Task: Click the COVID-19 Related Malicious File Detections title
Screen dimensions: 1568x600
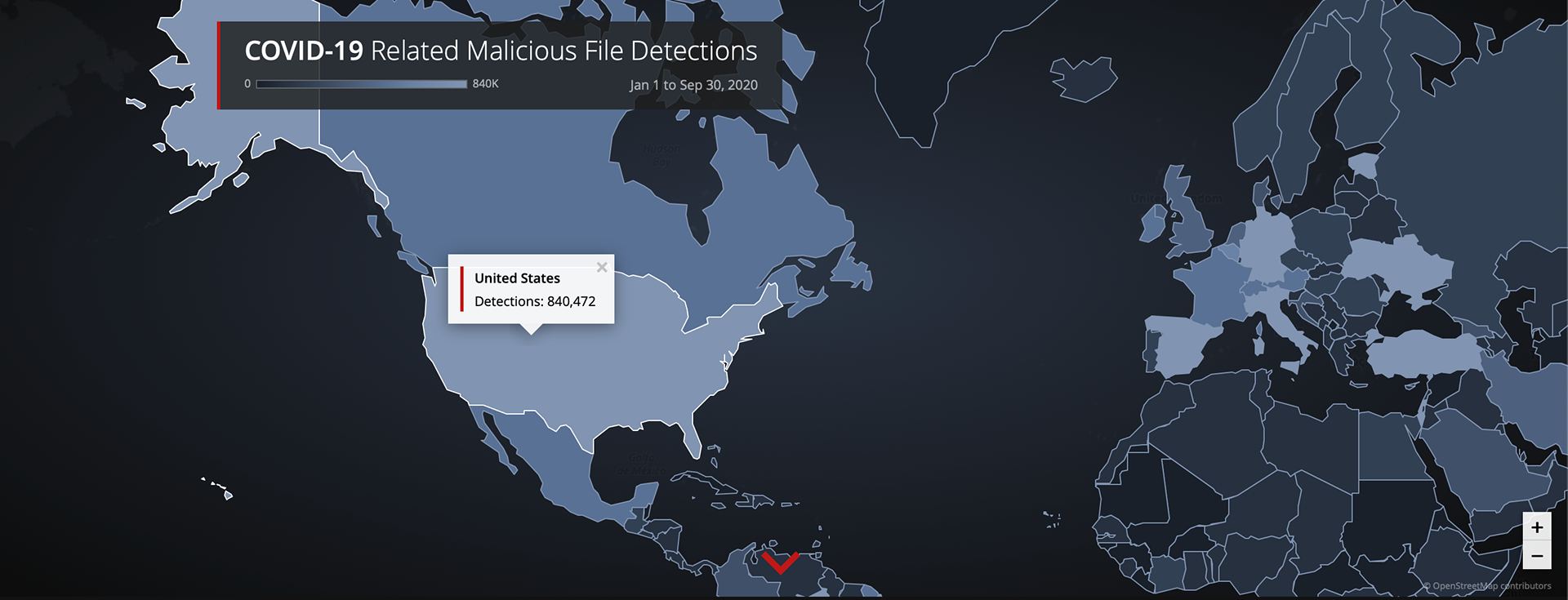Action: click(x=501, y=51)
